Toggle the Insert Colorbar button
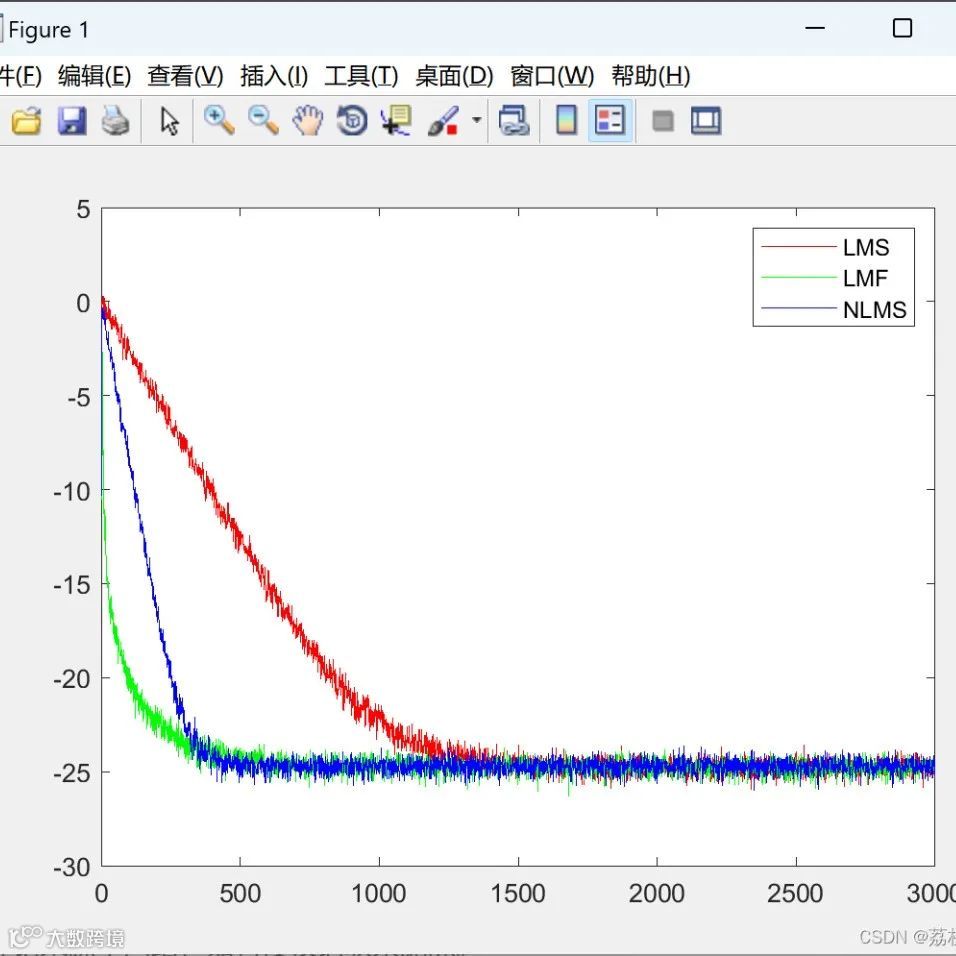Screen dimensions: 956x956 pyautogui.click(x=566, y=122)
